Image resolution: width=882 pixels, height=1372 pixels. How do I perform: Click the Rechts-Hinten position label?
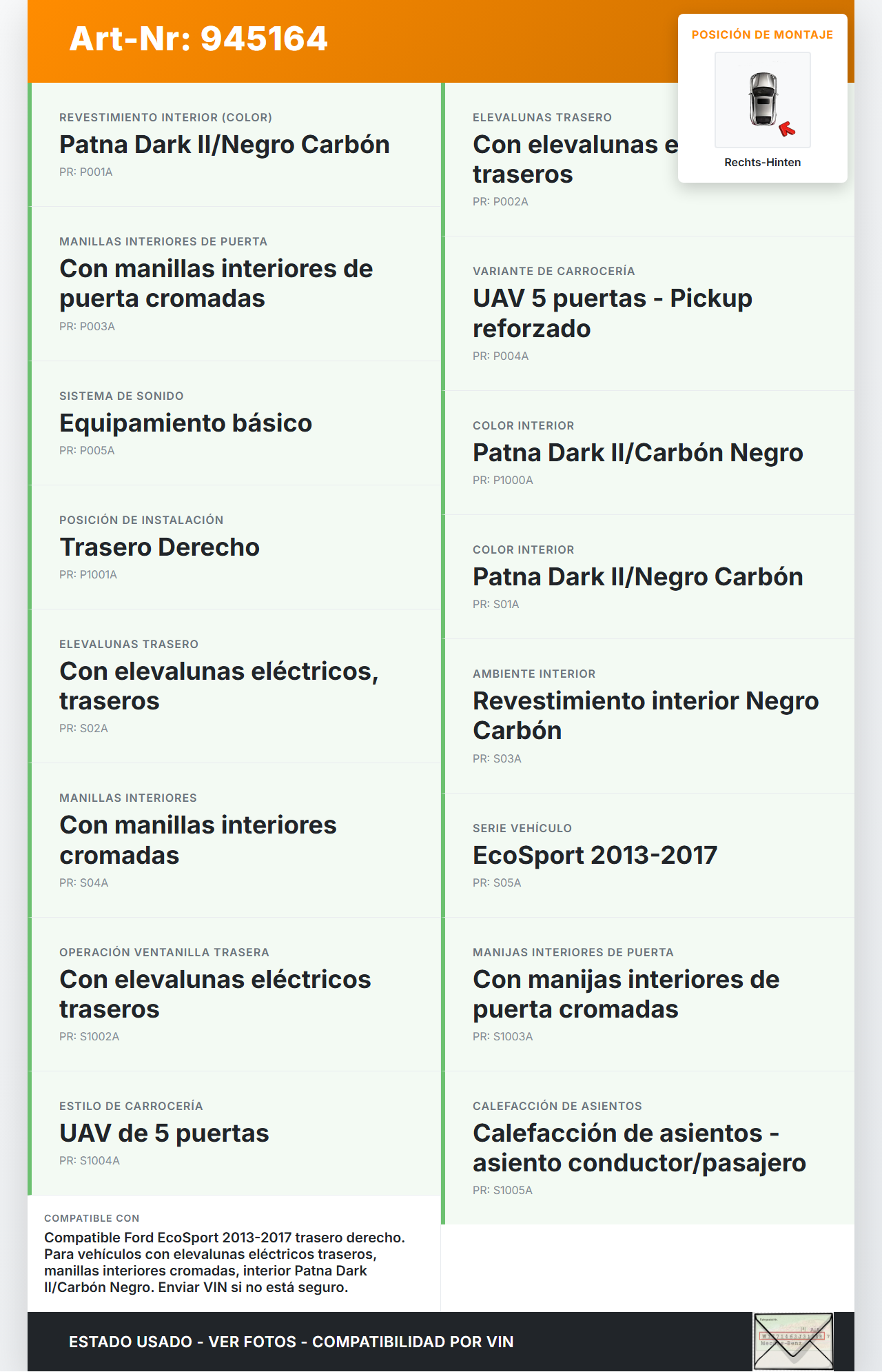pos(762,163)
